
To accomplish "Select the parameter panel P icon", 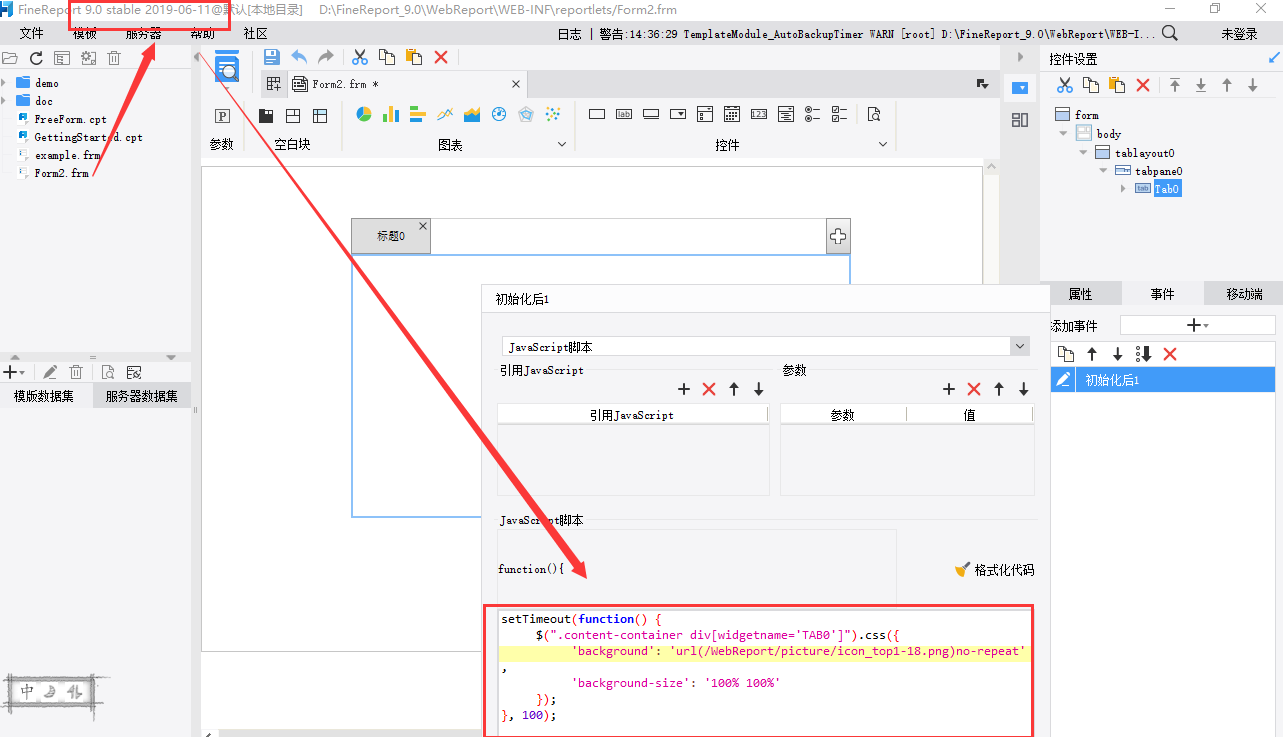I will pos(223,115).
